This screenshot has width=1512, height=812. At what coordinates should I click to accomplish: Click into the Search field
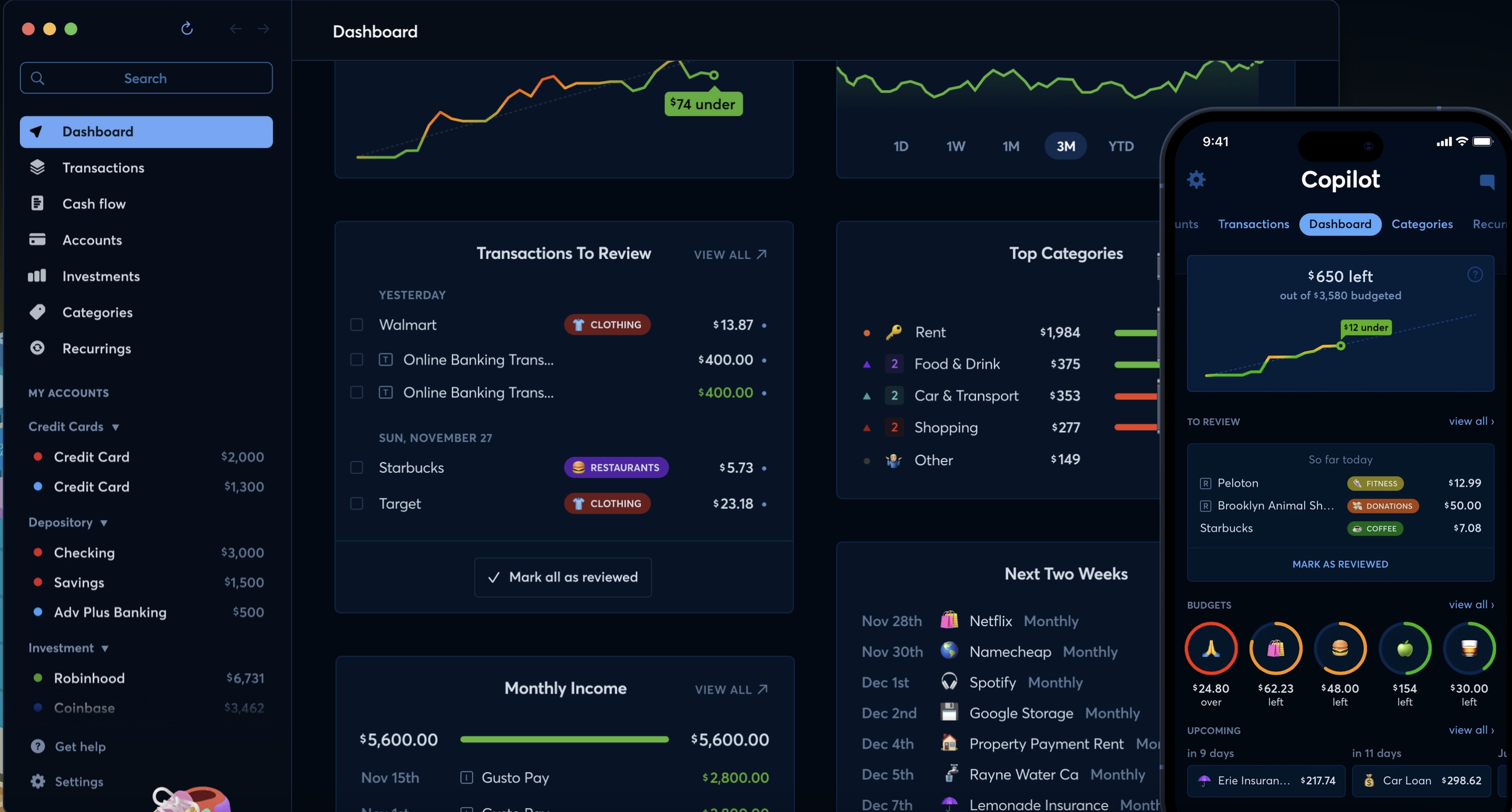146,78
